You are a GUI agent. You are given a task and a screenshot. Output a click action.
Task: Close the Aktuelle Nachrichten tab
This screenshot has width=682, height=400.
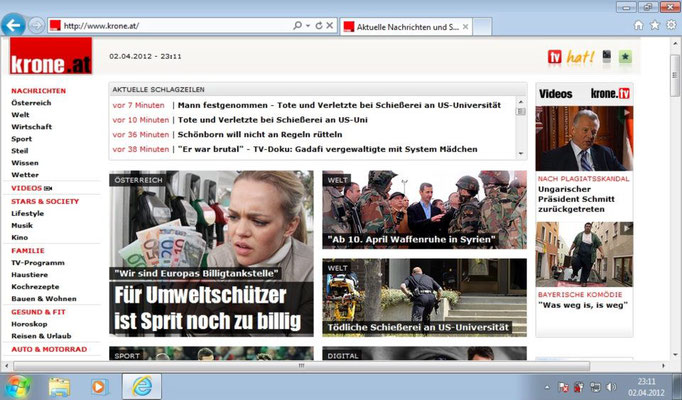click(x=465, y=27)
